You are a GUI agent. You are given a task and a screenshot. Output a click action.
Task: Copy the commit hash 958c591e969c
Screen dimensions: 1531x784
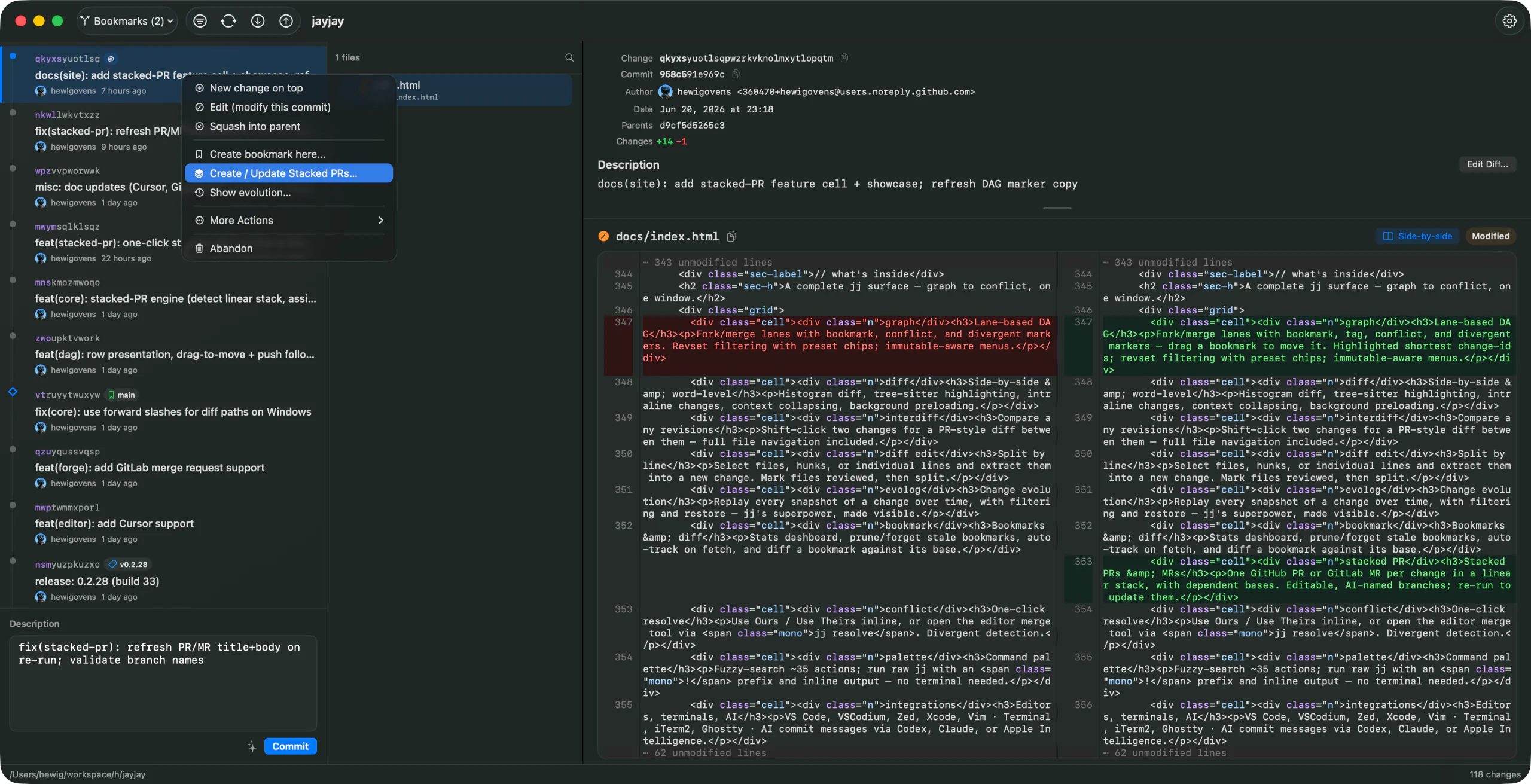tap(736, 74)
